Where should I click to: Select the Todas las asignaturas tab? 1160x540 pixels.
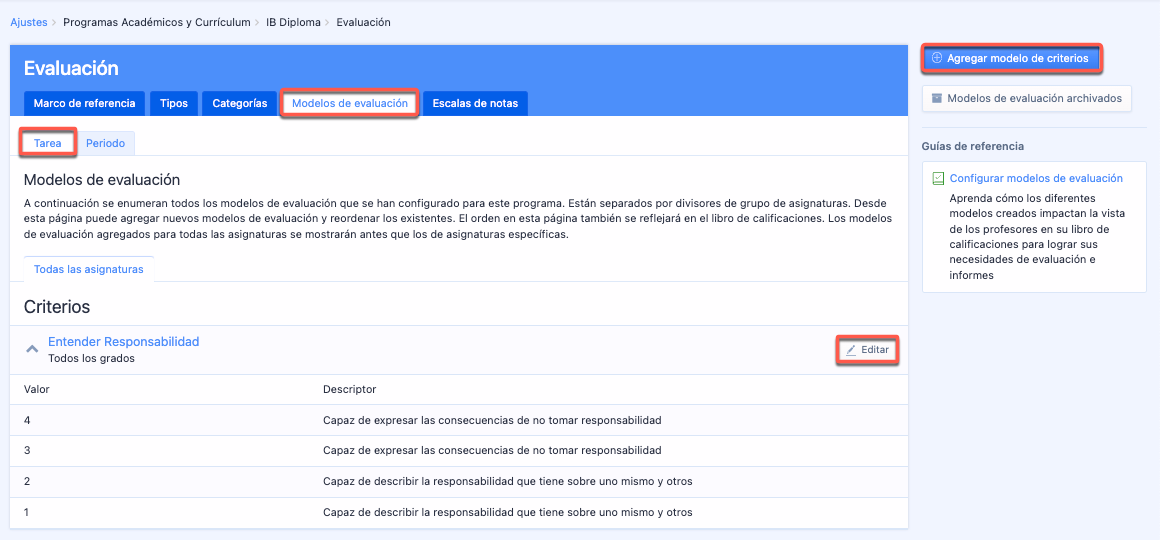[x=88, y=269]
